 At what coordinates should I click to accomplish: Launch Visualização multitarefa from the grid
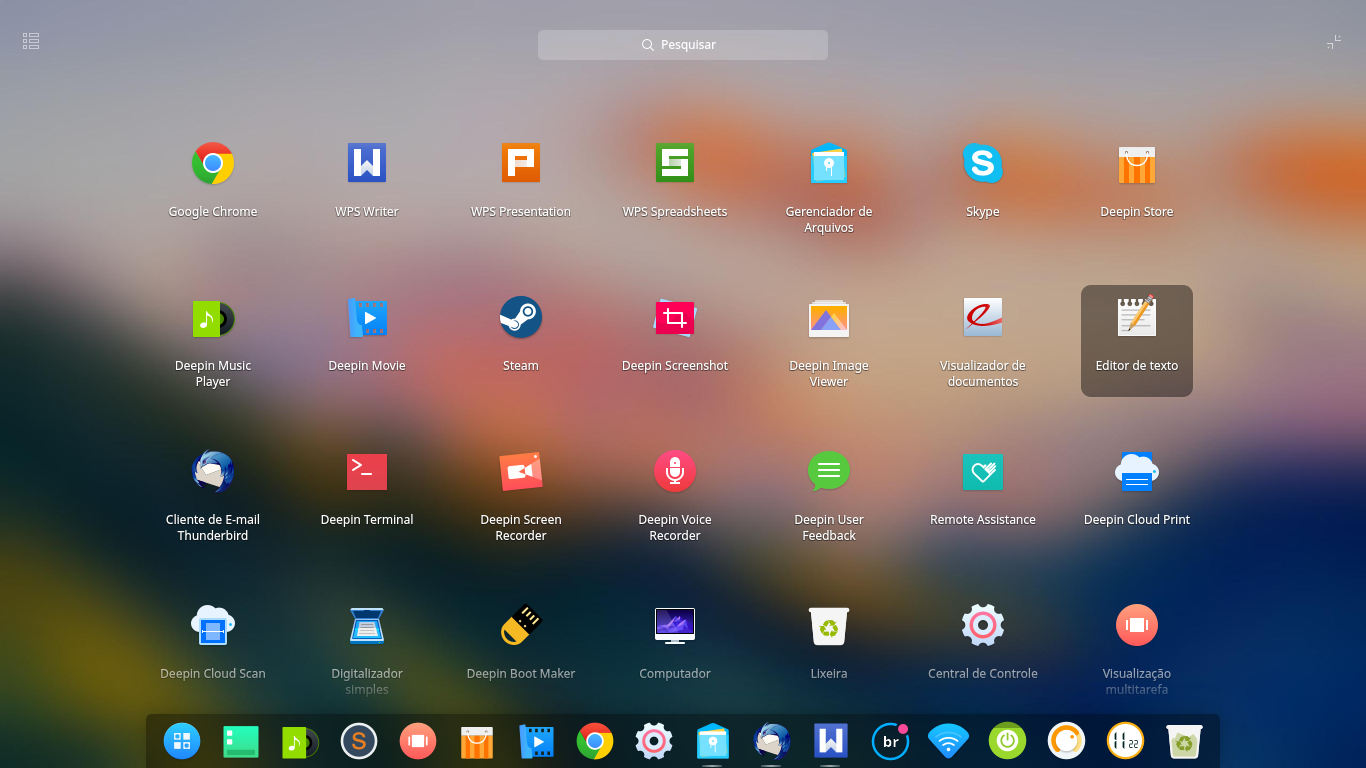(1137, 625)
